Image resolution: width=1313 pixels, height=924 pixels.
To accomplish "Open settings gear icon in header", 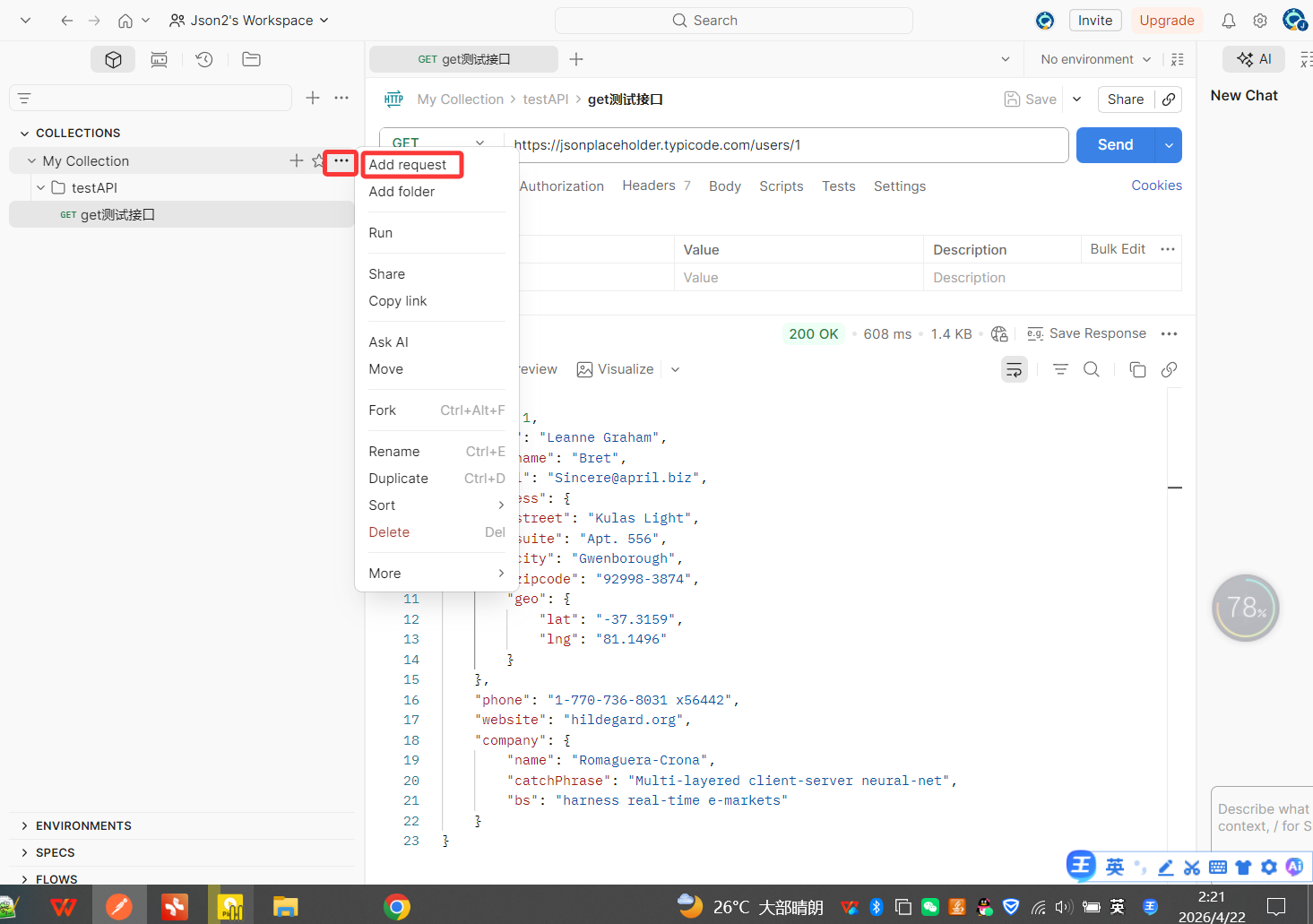I will [x=1260, y=21].
